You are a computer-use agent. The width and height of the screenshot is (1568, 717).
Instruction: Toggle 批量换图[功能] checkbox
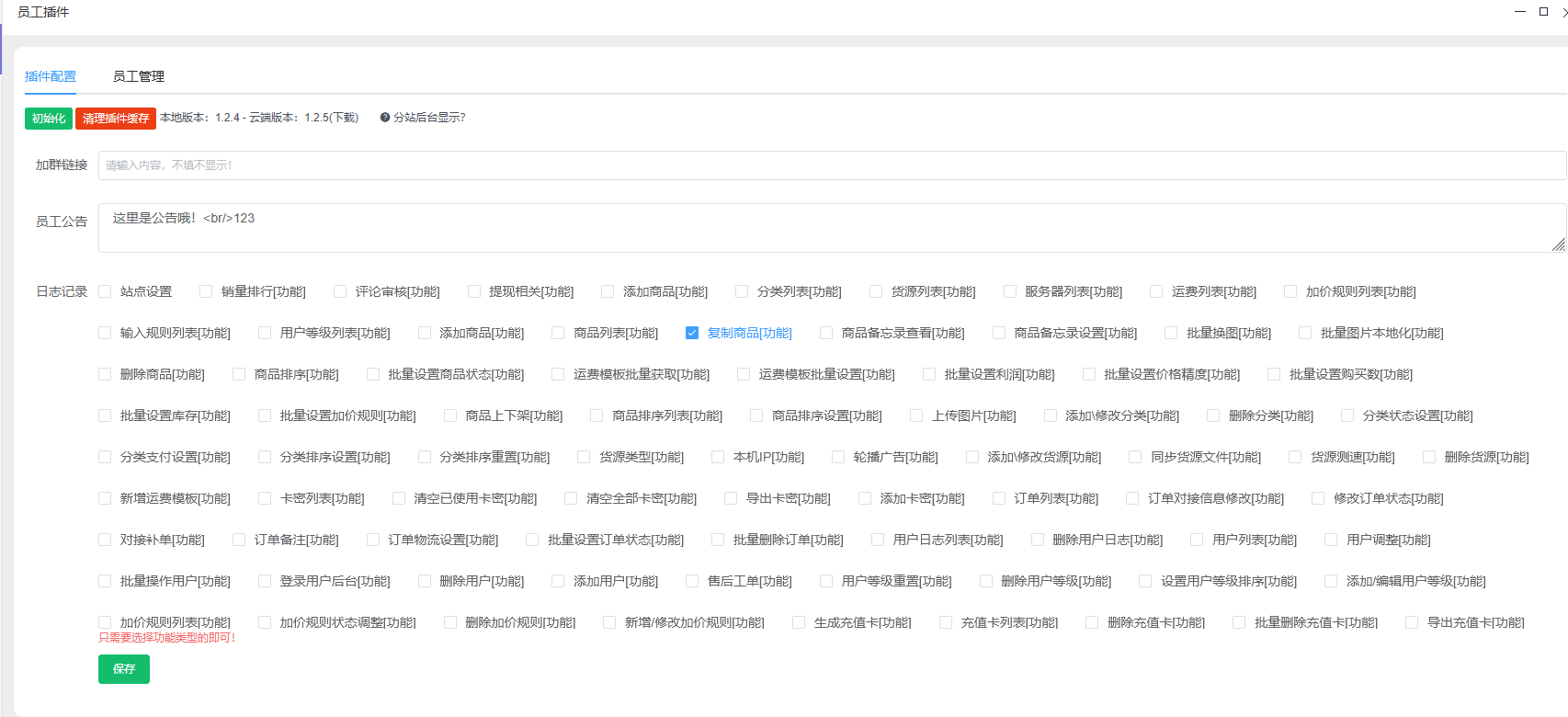1171,333
